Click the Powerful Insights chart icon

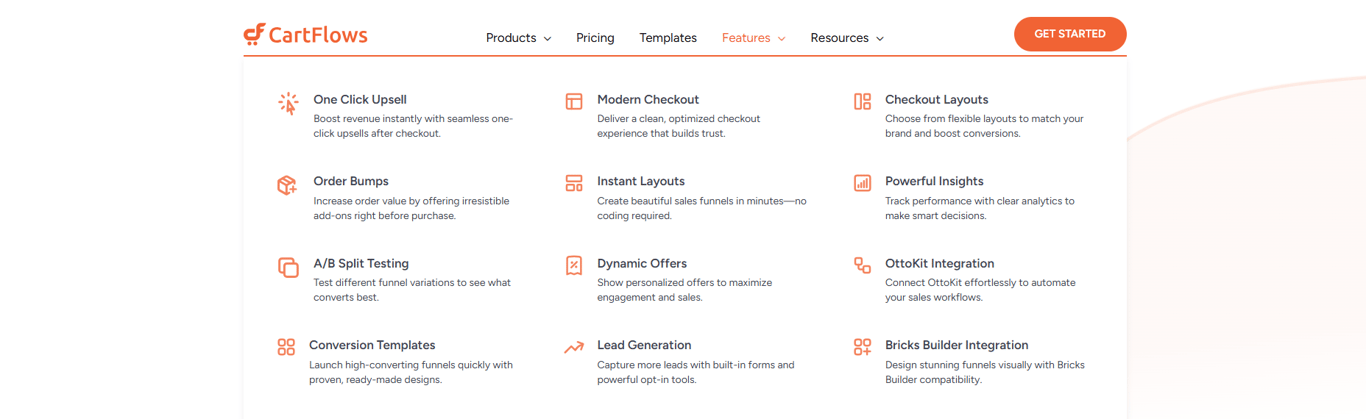(x=862, y=183)
